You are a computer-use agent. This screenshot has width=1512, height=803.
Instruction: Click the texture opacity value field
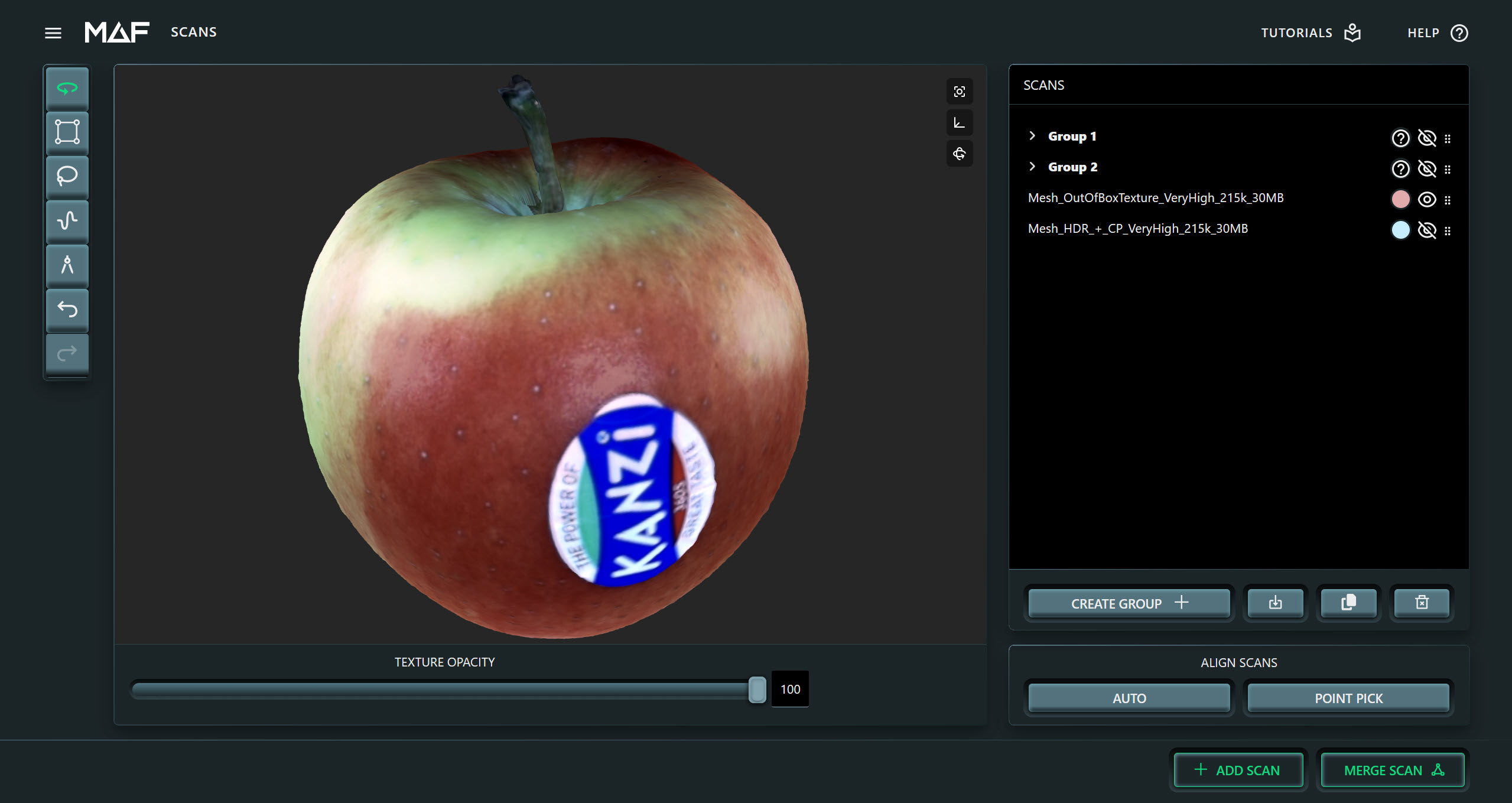(789, 689)
